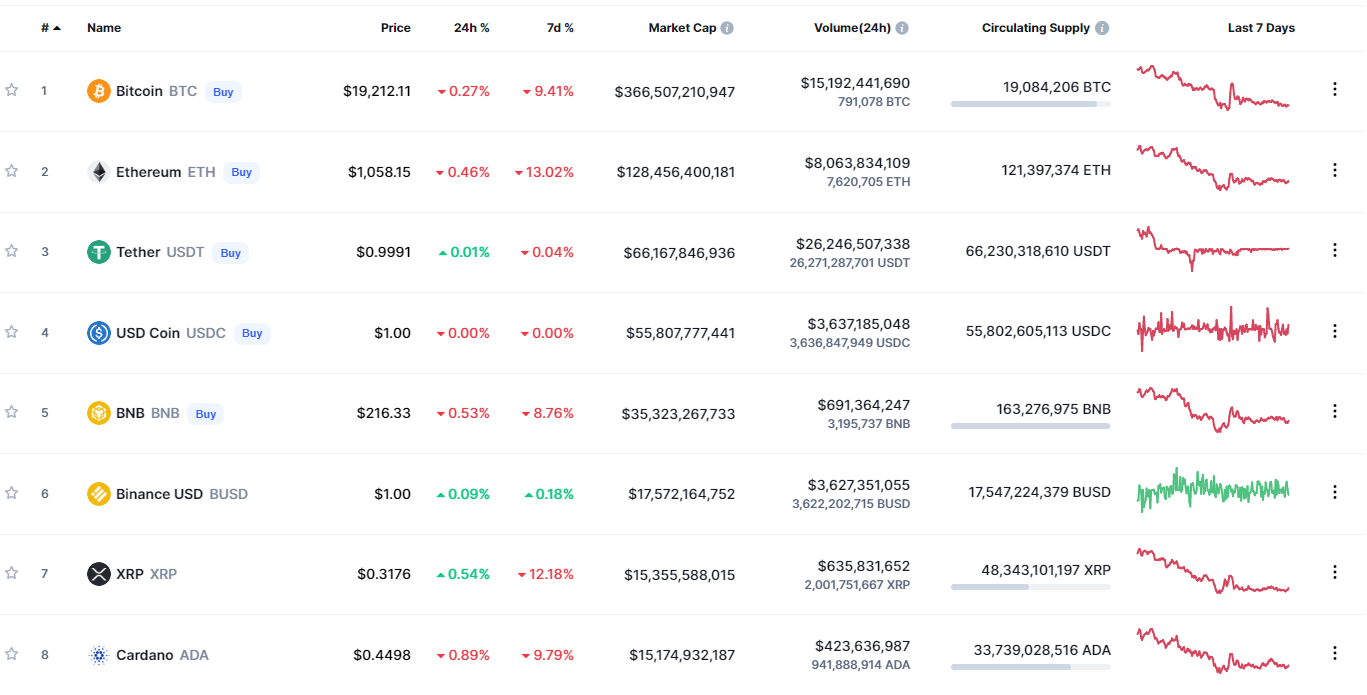Open more options for XRP row
1367x695 pixels.
[1334, 572]
